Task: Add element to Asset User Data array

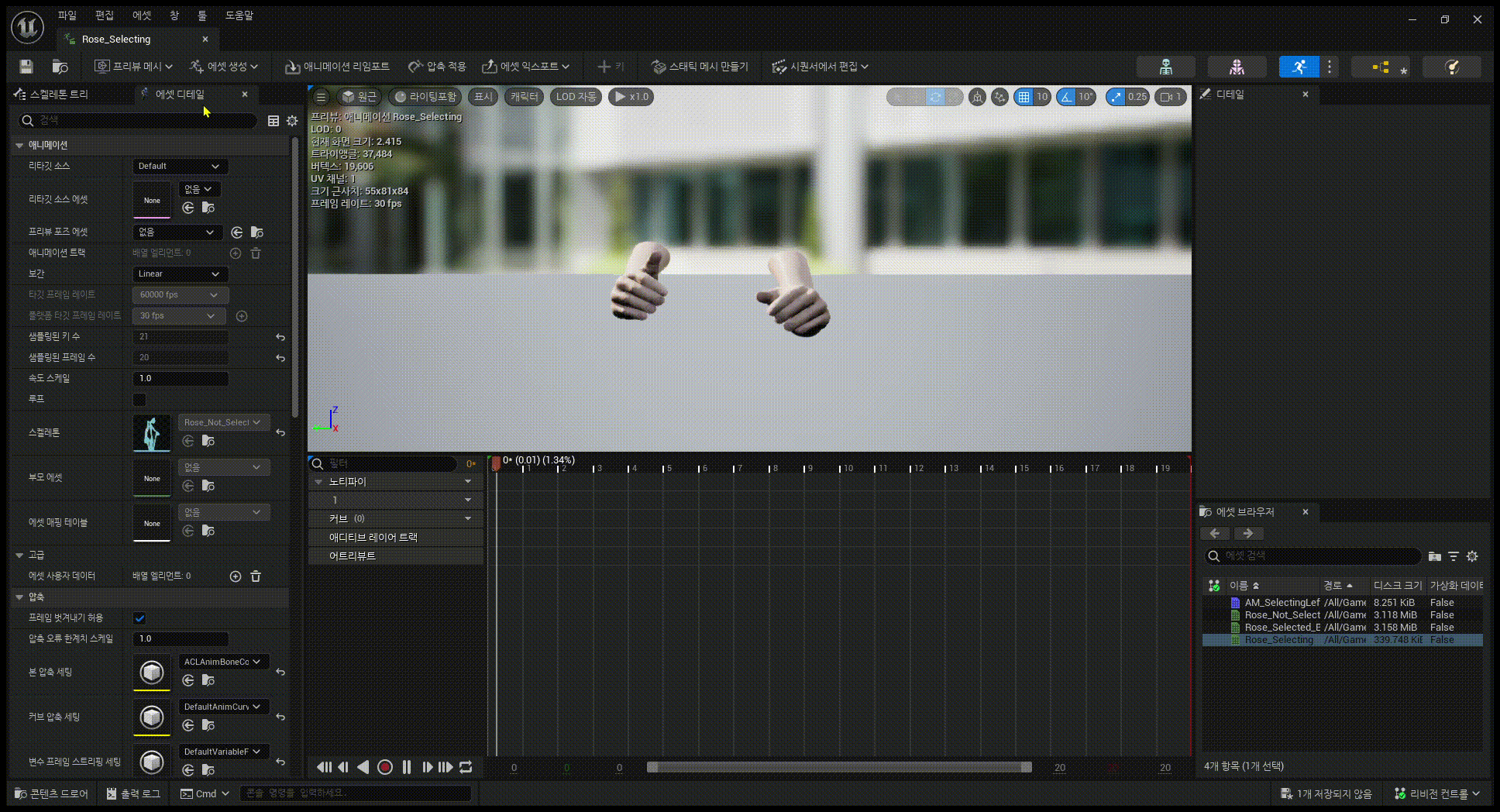Action: click(x=236, y=576)
